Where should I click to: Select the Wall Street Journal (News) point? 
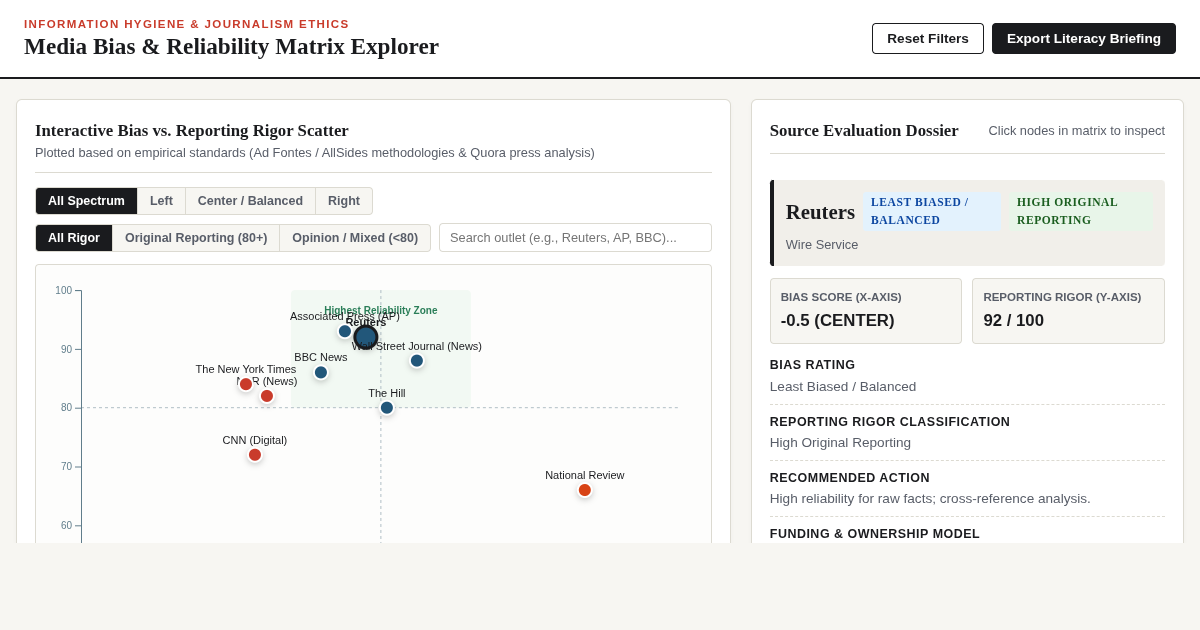tap(417, 360)
